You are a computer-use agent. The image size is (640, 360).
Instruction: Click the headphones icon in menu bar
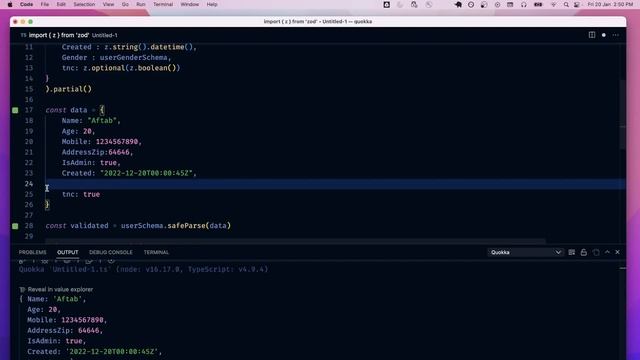[524, 4]
